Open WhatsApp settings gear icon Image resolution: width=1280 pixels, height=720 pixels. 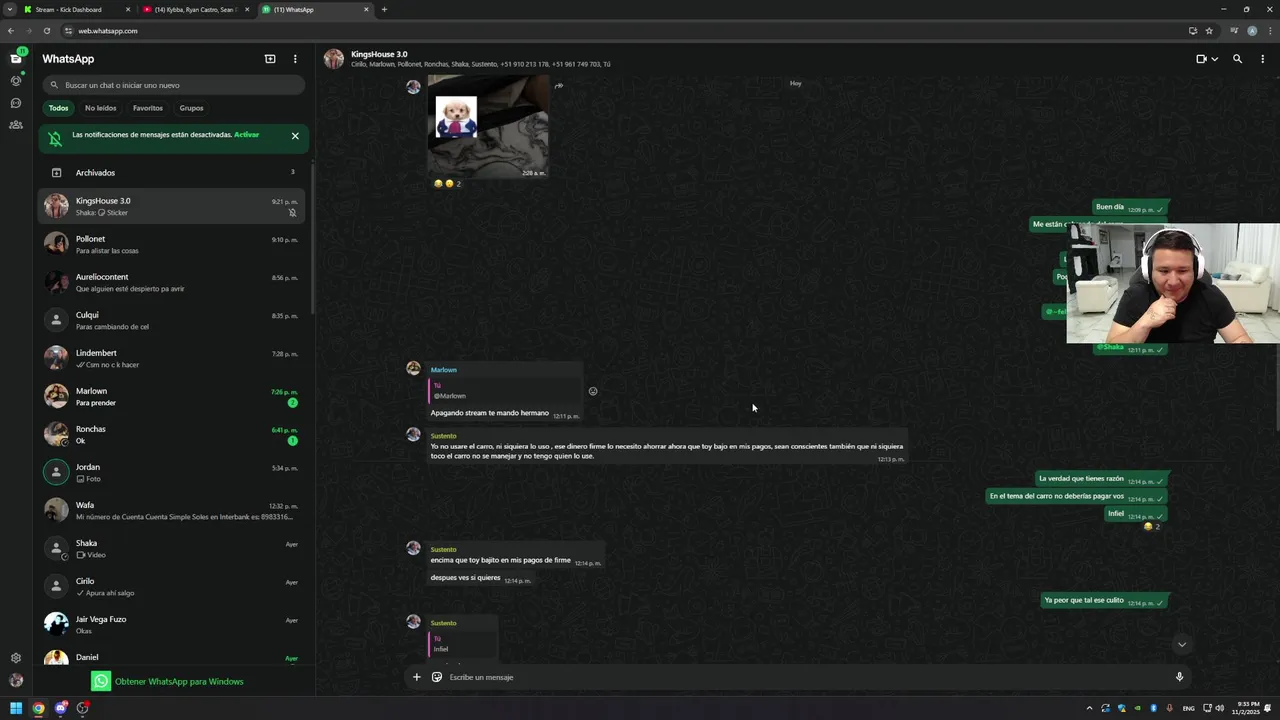[x=16, y=658]
